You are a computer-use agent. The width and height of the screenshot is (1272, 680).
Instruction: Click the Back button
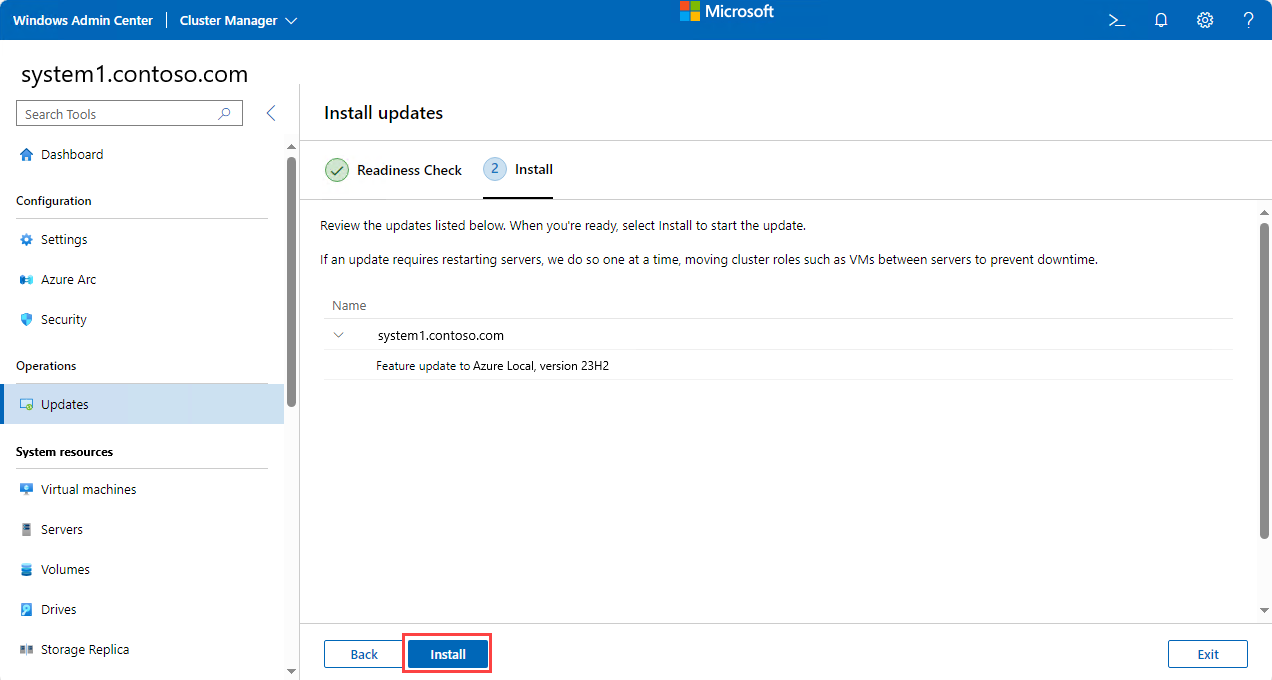pos(363,654)
